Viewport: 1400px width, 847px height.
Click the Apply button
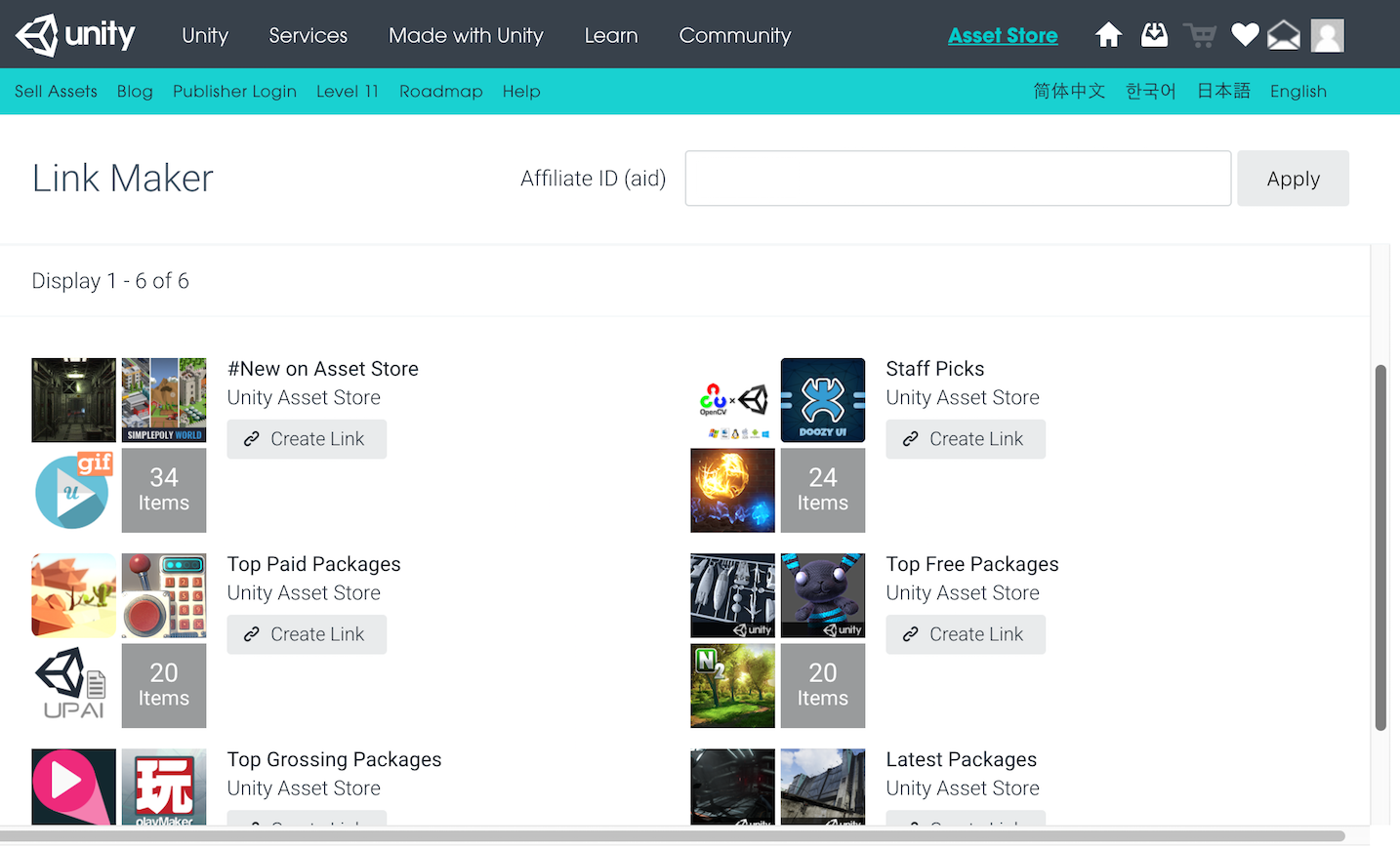(1294, 179)
